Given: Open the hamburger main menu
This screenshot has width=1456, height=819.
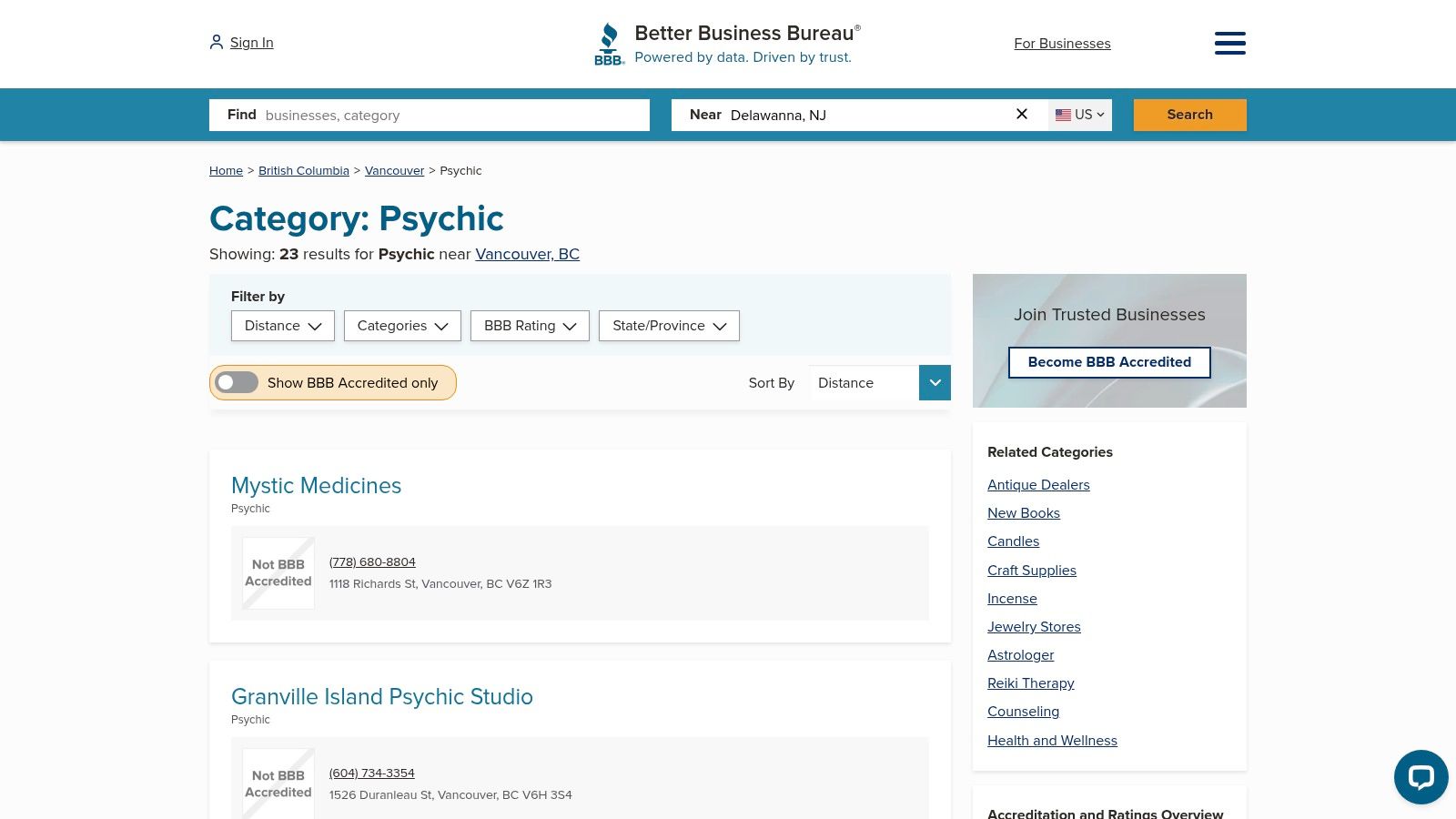Looking at the screenshot, I should (1229, 43).
